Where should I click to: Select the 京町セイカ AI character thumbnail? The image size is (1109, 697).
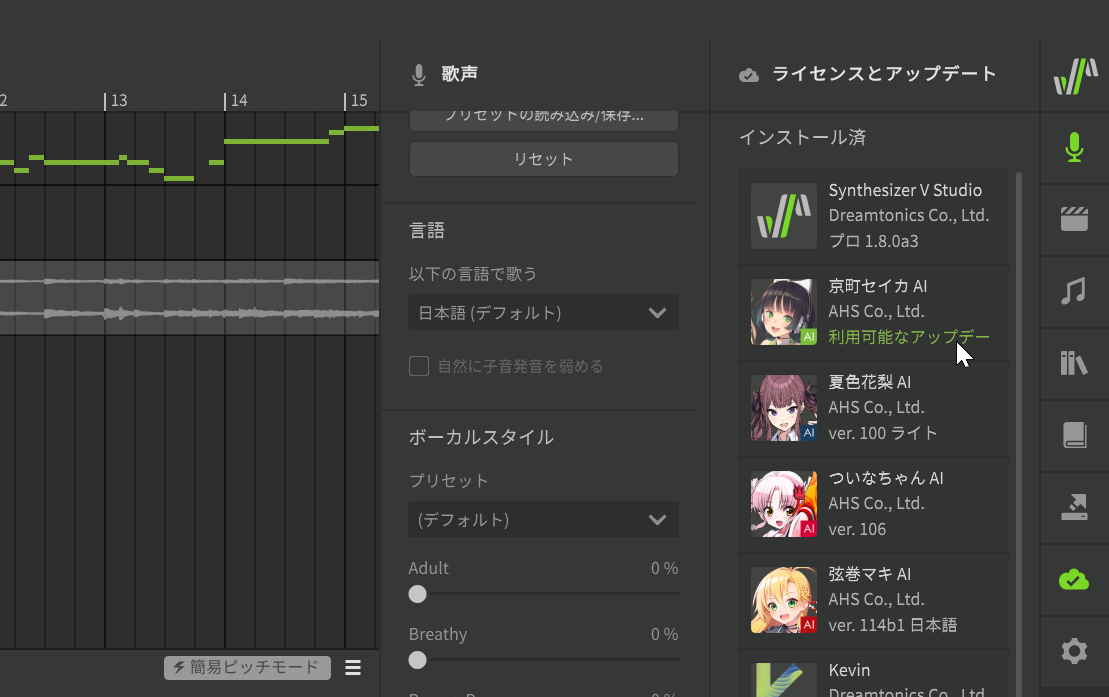784,312
